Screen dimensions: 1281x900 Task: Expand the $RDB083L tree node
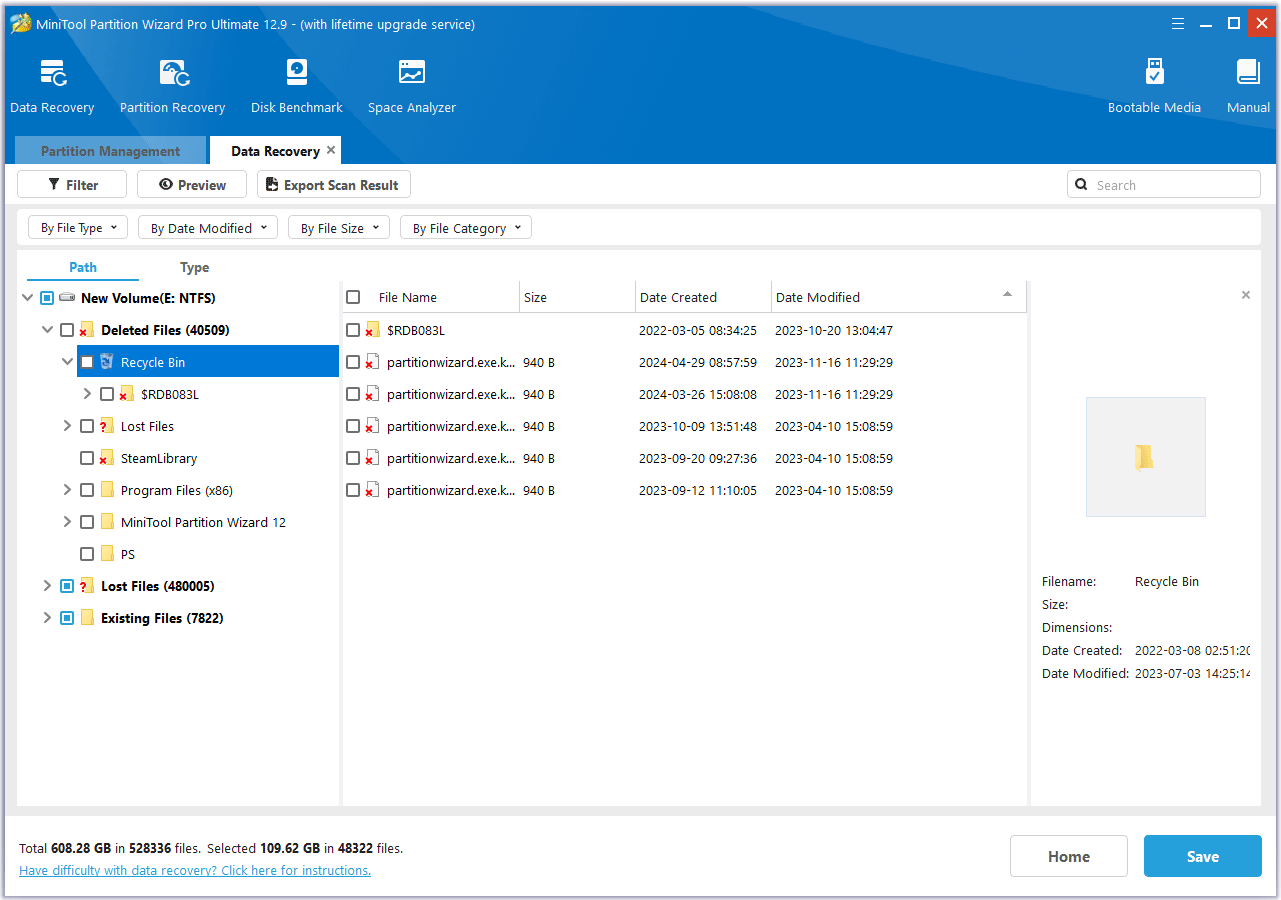(x=87, y=394)
